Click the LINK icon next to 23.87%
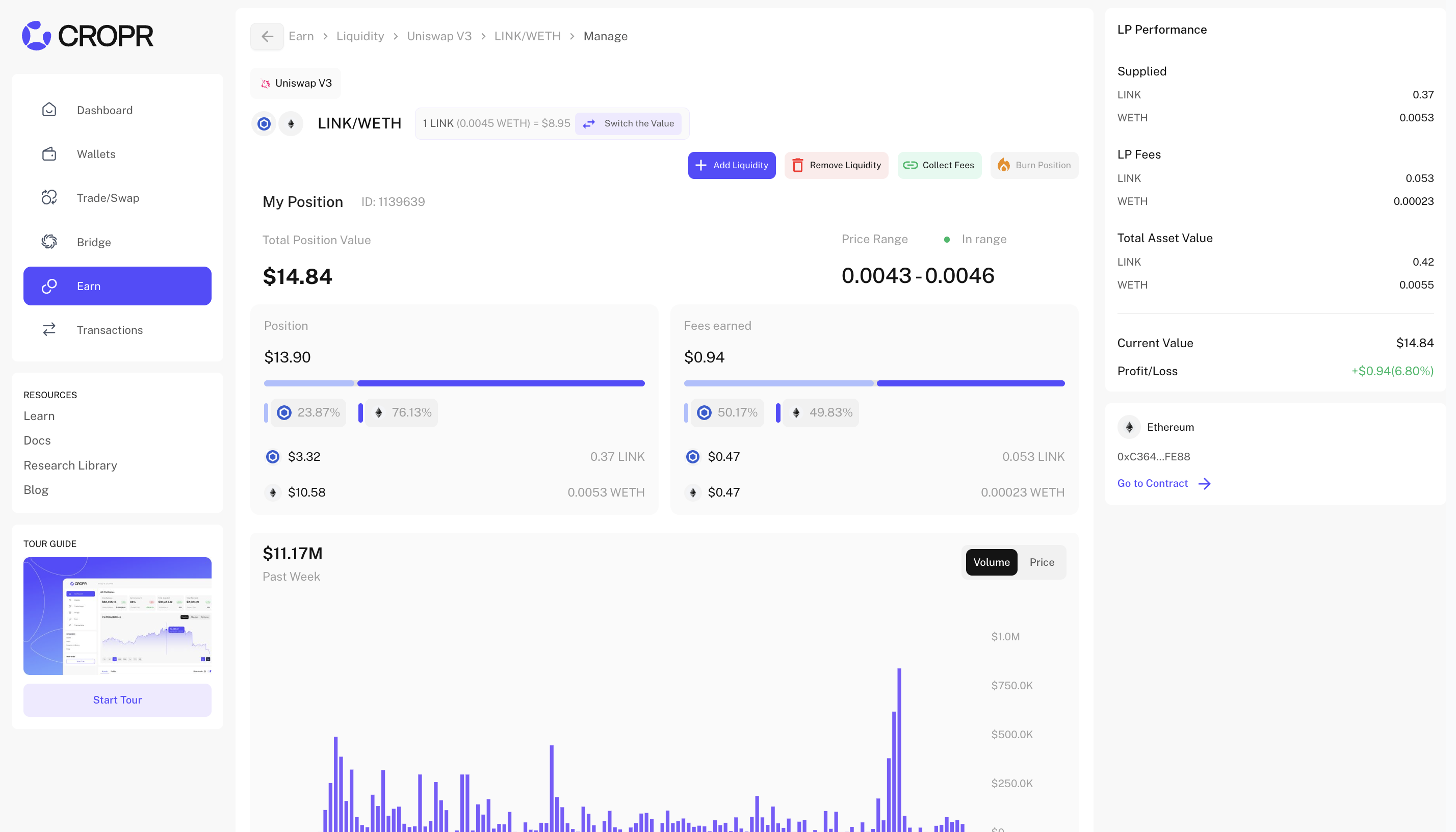The image size is (1456, 832). click(284, 412)
